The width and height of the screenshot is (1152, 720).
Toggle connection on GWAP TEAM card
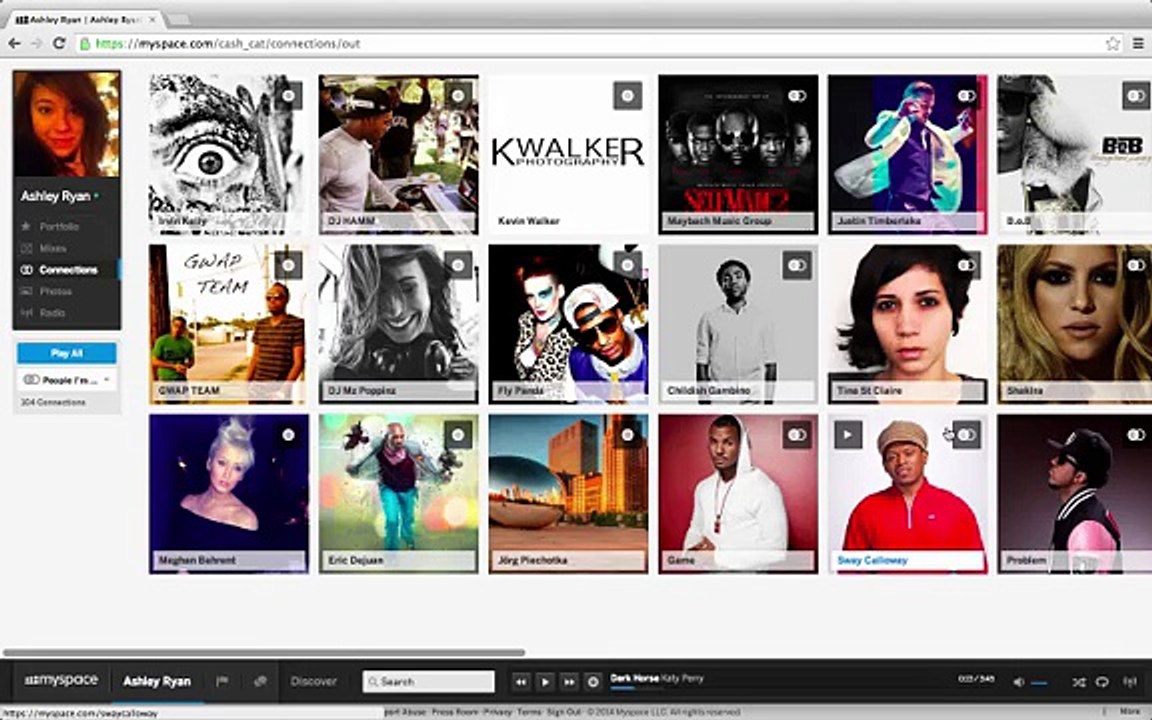(x=288, y=265)
